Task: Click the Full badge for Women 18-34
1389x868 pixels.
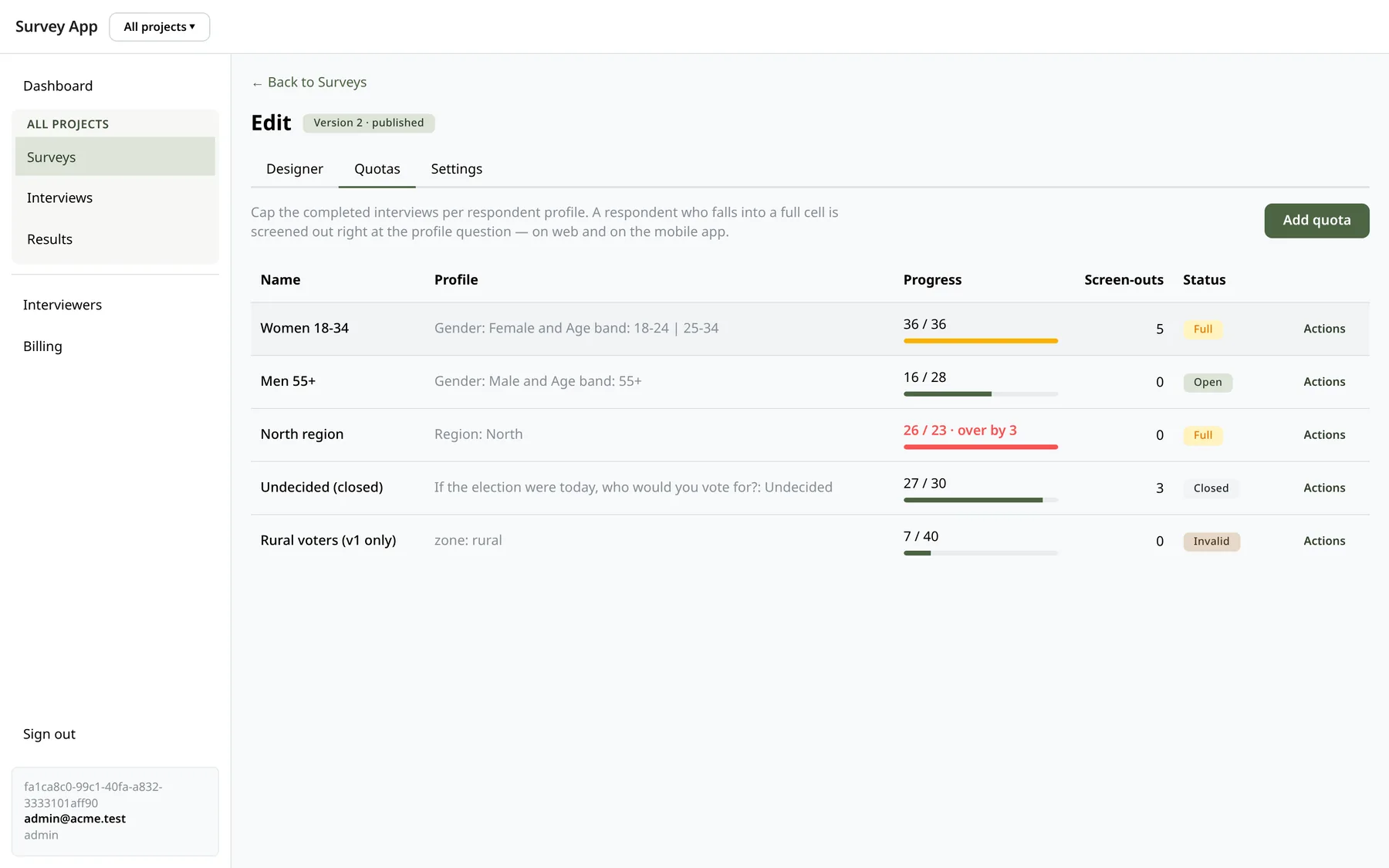Action: (1203, 329)
